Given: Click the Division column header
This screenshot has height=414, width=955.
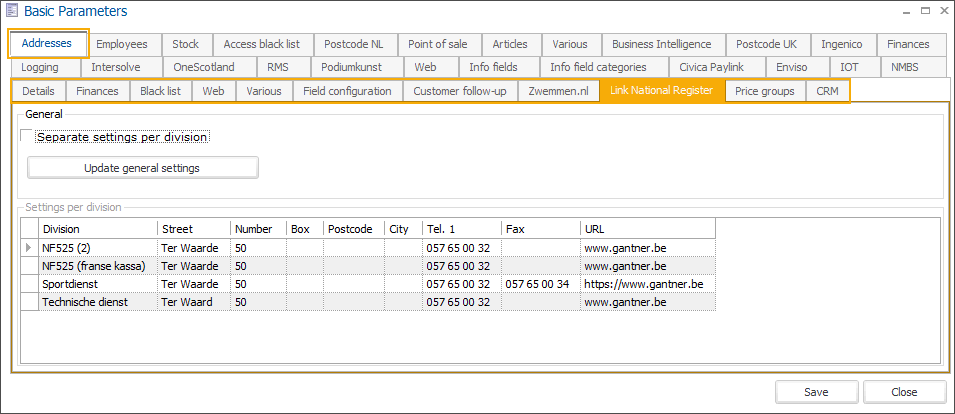Looking at the screenshot, I should click(98, 229).
